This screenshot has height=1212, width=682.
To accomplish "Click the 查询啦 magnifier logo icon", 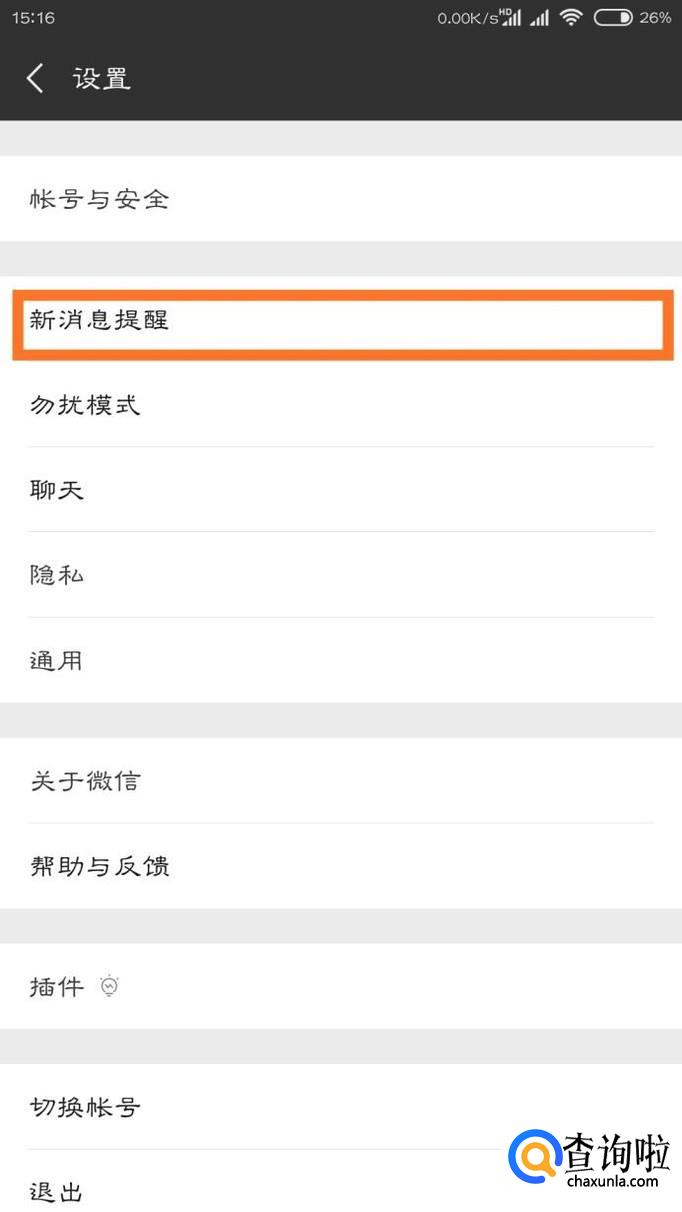I will click(x=535, y=1159).
